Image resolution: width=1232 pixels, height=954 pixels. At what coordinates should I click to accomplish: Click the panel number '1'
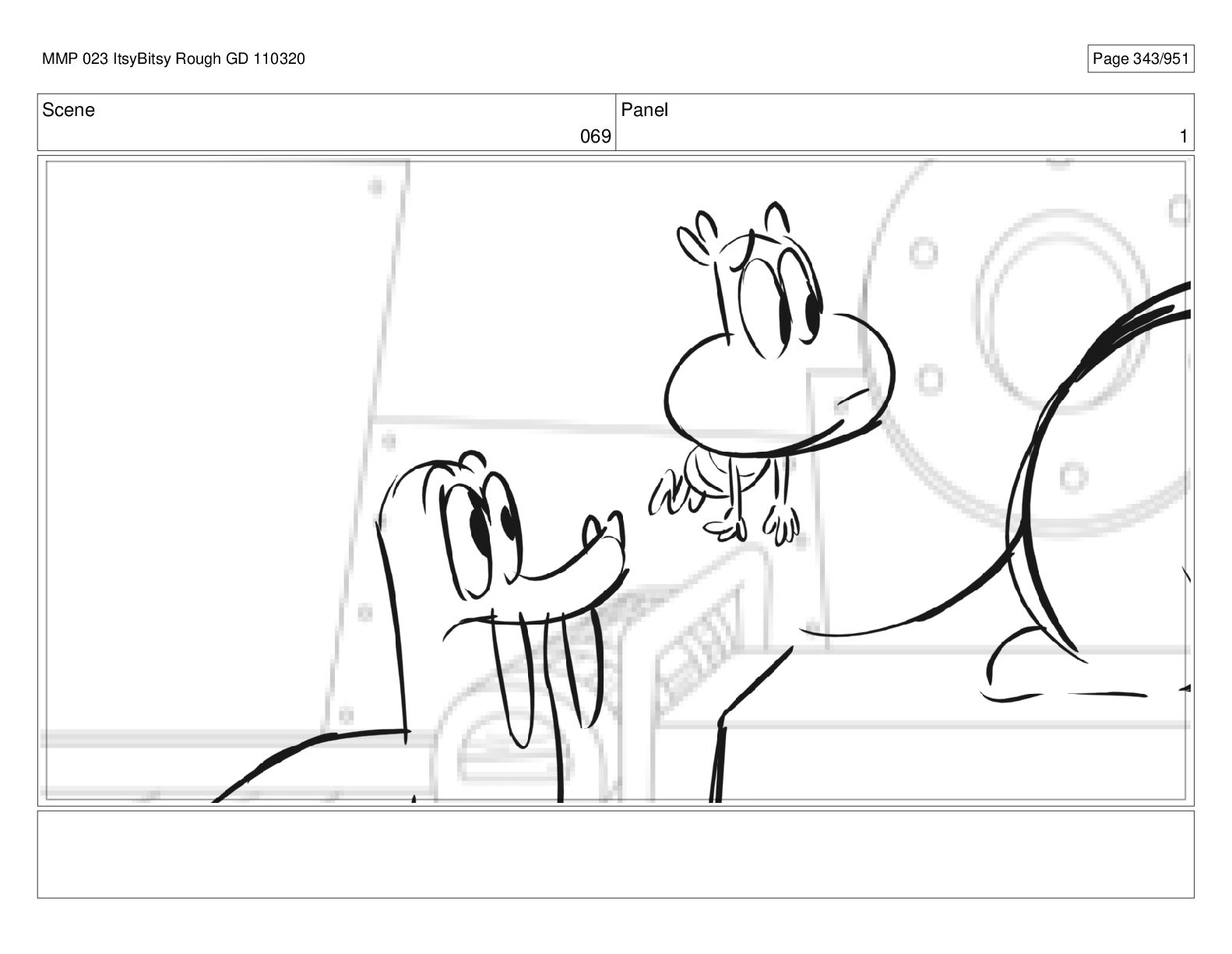[1184, 137]
